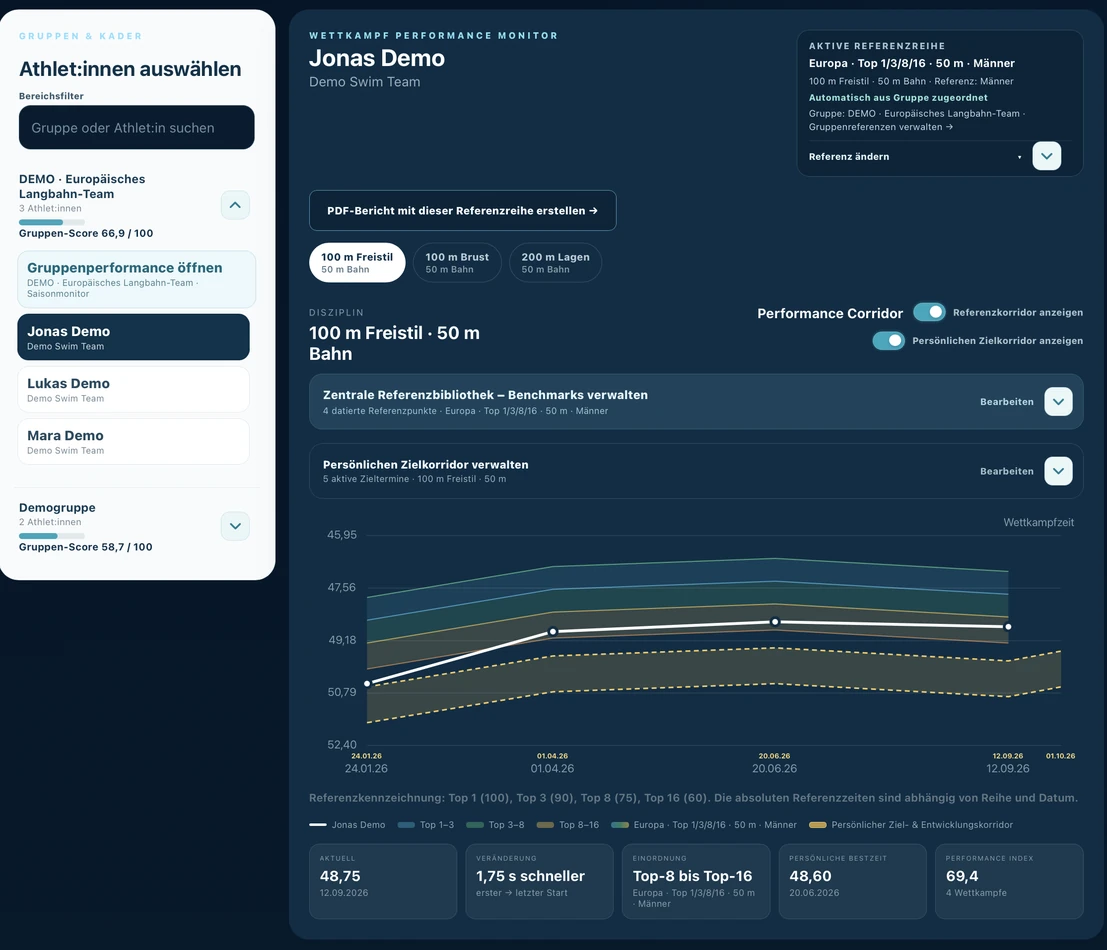Click Bearbeiten for Zentrale Referenzbibliothek
The height and width of the screenshot is (950, 1107).
coord(1006,402)
